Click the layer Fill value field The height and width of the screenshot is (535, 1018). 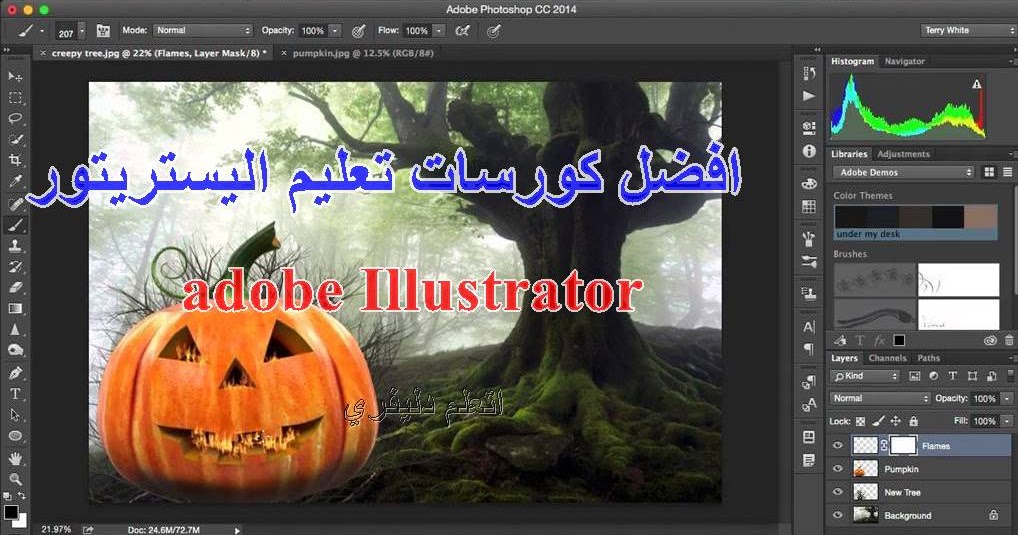[x=984, y=421]
